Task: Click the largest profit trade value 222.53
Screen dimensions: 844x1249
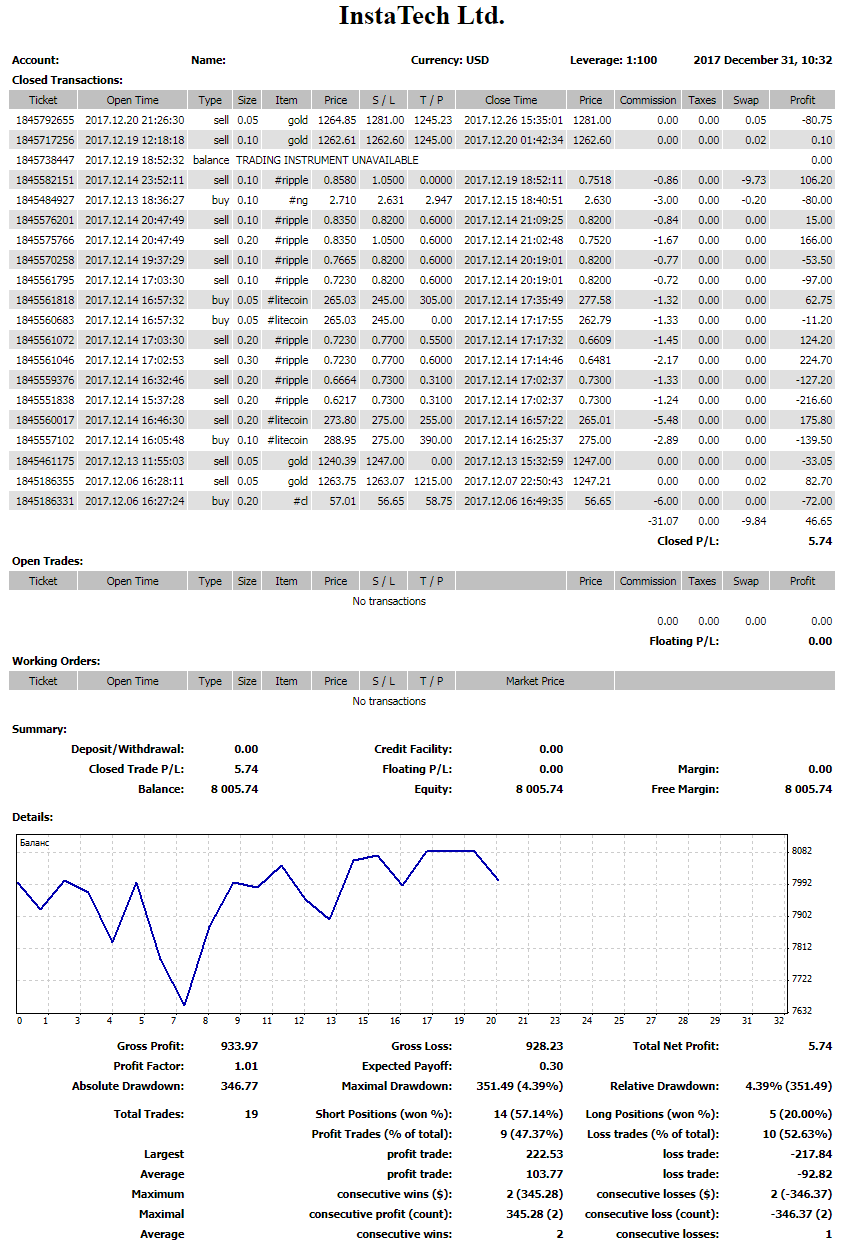Action: pos(545,1154)
